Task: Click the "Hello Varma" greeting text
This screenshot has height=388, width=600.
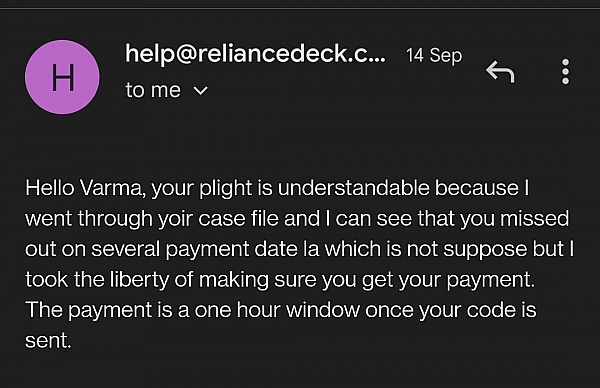Action: point(85,187)
